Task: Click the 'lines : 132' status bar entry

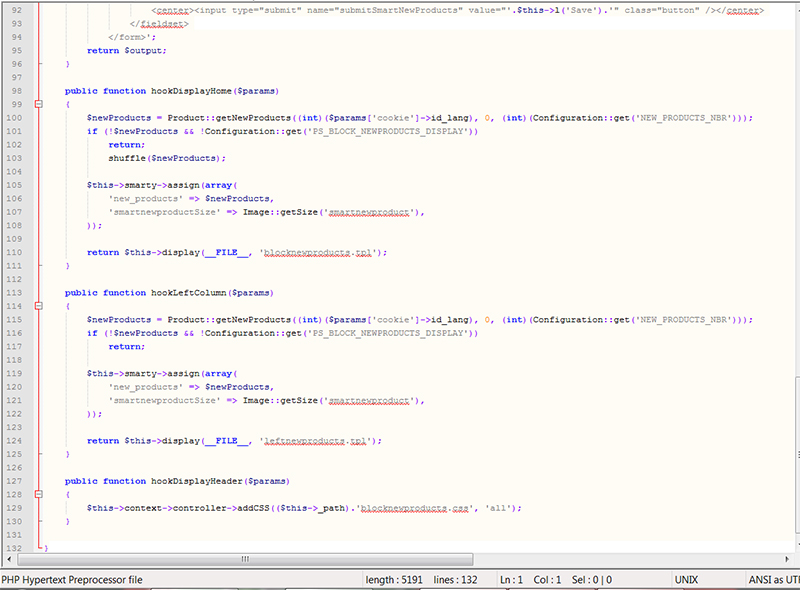Action: (455, 580)
